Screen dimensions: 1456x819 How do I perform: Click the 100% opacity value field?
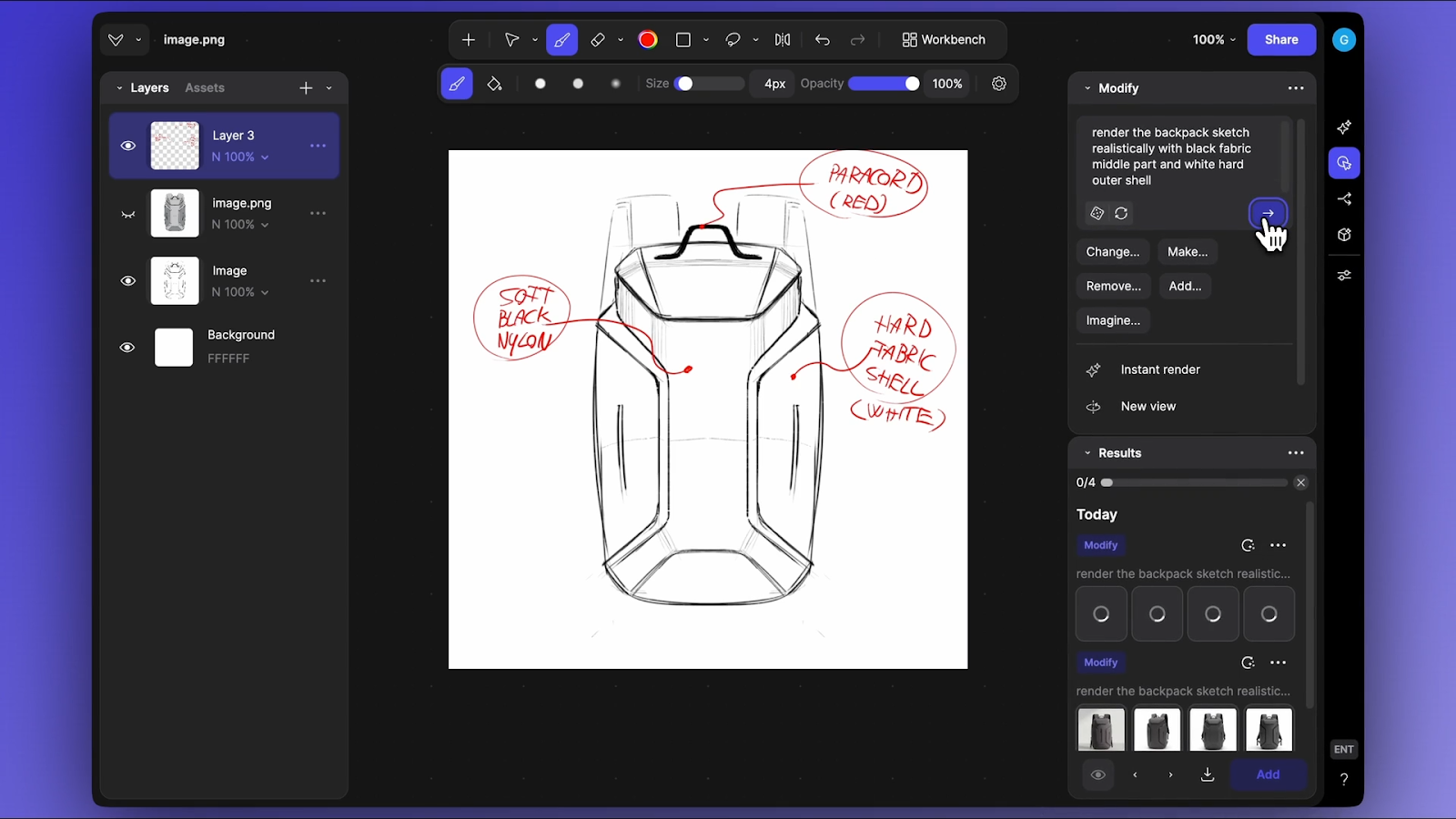pos(947,84)
